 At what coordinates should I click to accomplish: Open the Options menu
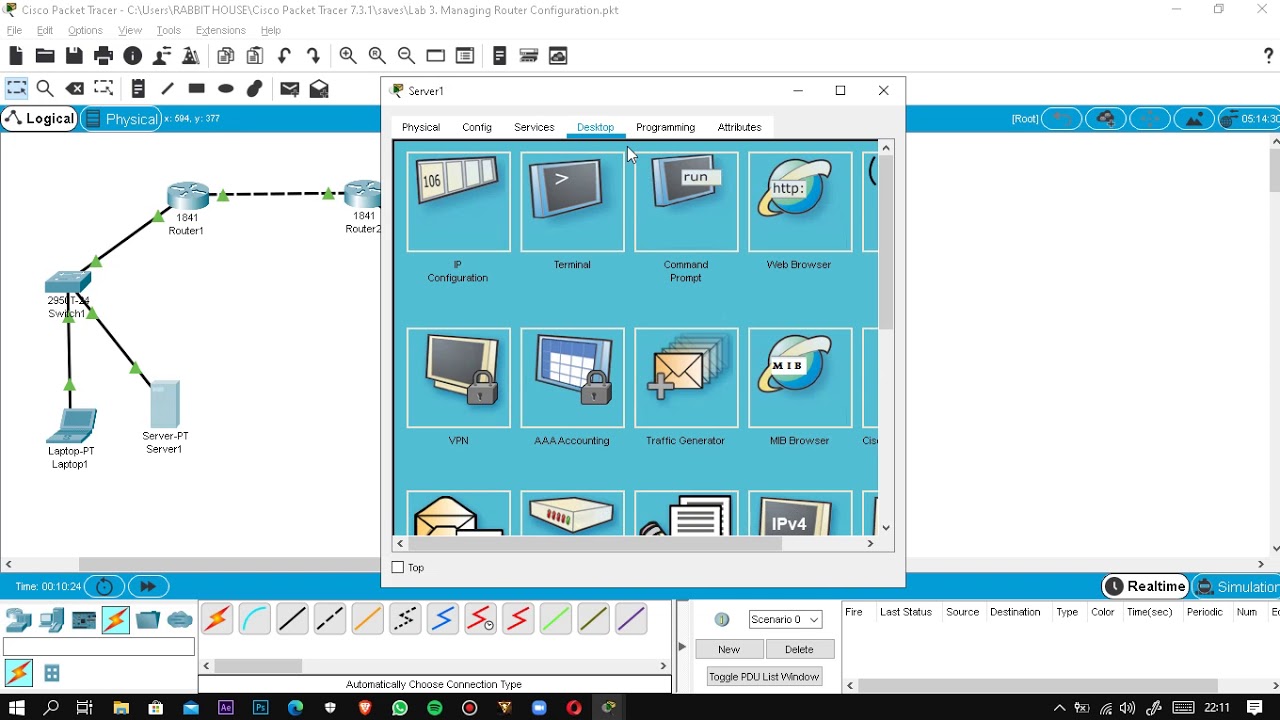(85, 31)
